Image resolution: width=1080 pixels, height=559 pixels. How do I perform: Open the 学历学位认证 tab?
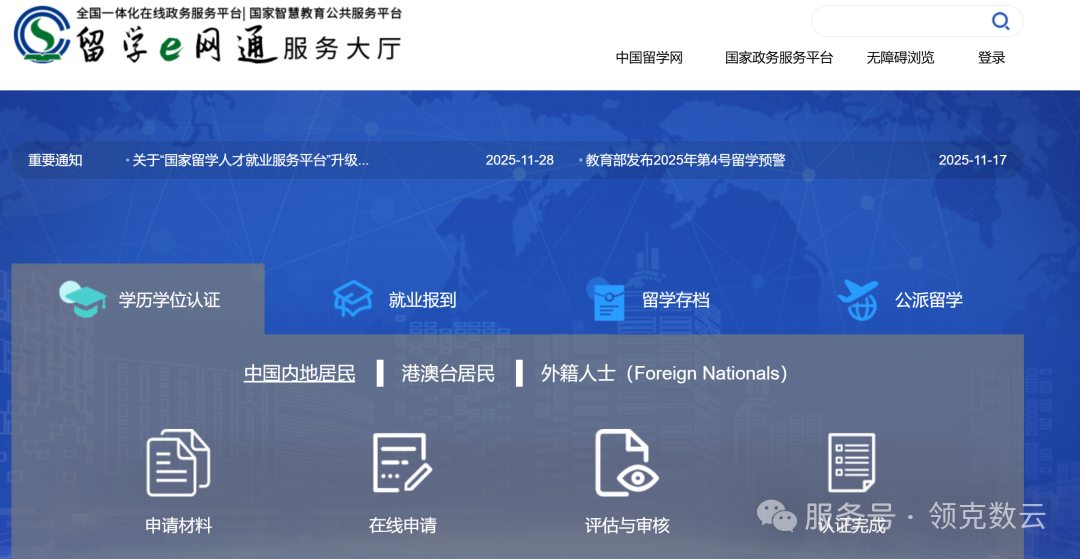click(138, 300)
